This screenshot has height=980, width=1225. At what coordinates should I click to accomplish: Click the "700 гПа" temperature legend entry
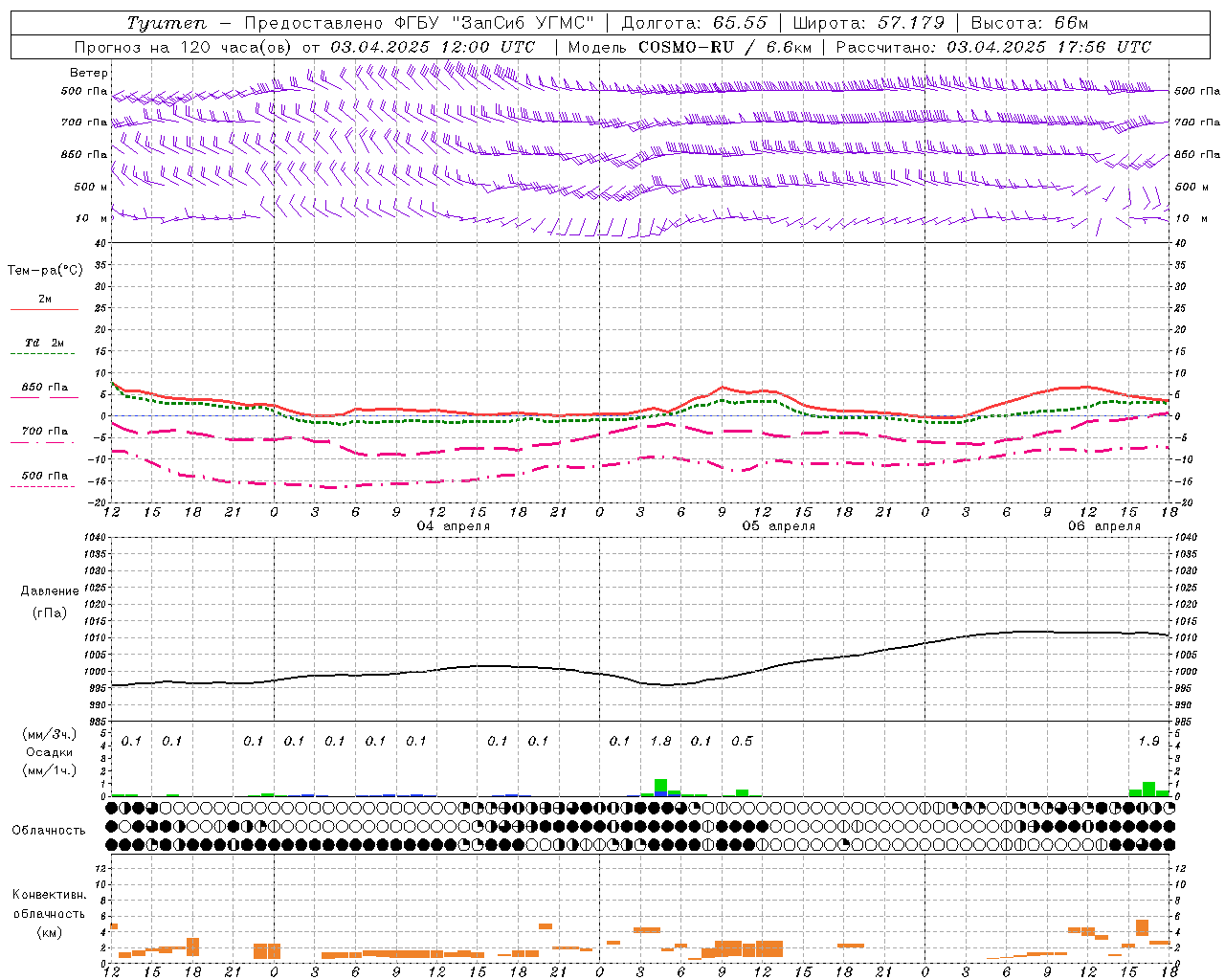45,432
